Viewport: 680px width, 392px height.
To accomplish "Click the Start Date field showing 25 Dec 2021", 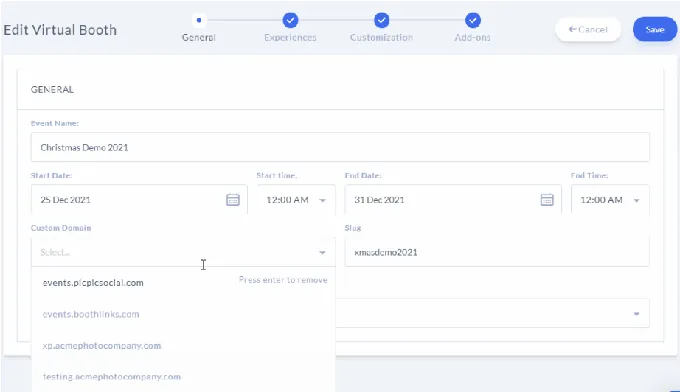I will pos(139,200).
